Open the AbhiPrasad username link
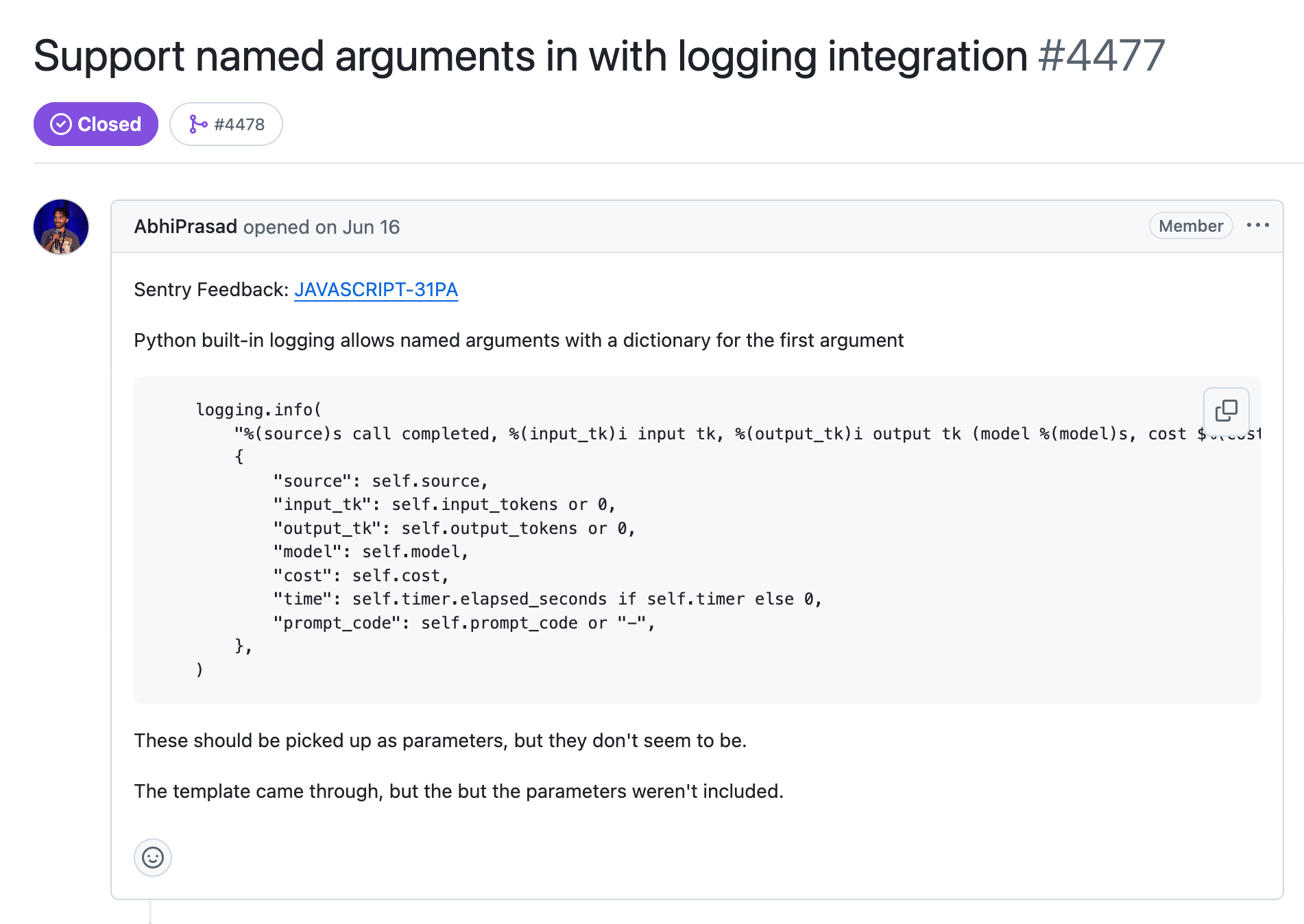Image resolution: width=1304 pixels, height=924 pixels. pos(185,227)
